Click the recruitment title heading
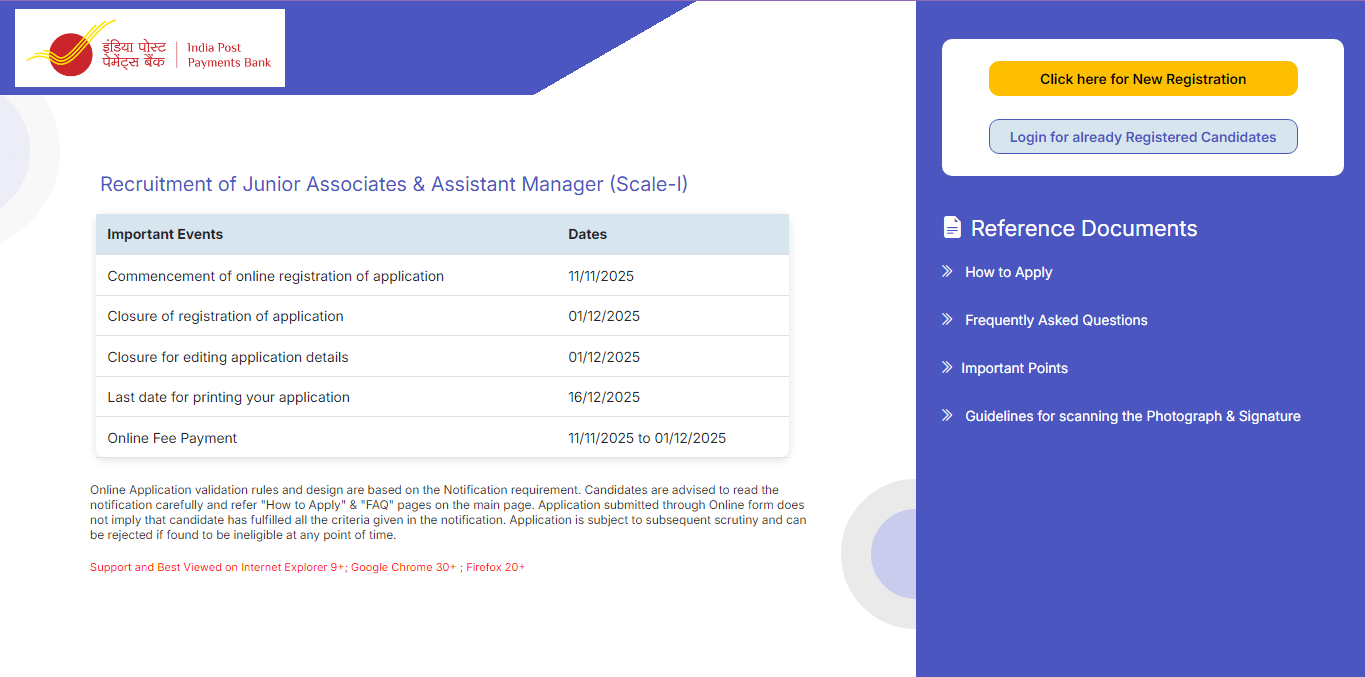Viewport: 1365px width, 677px height. pos(396,184)
